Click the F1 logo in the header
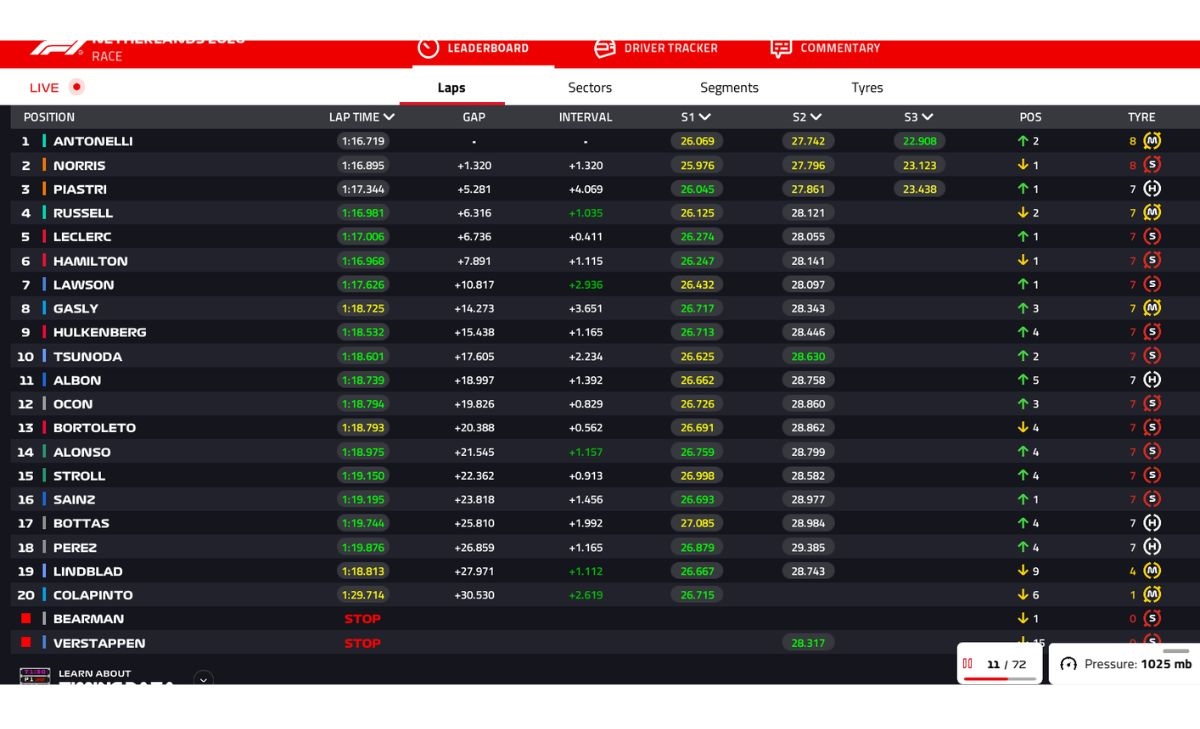The image size is (1200, 729). click(58, 47)
